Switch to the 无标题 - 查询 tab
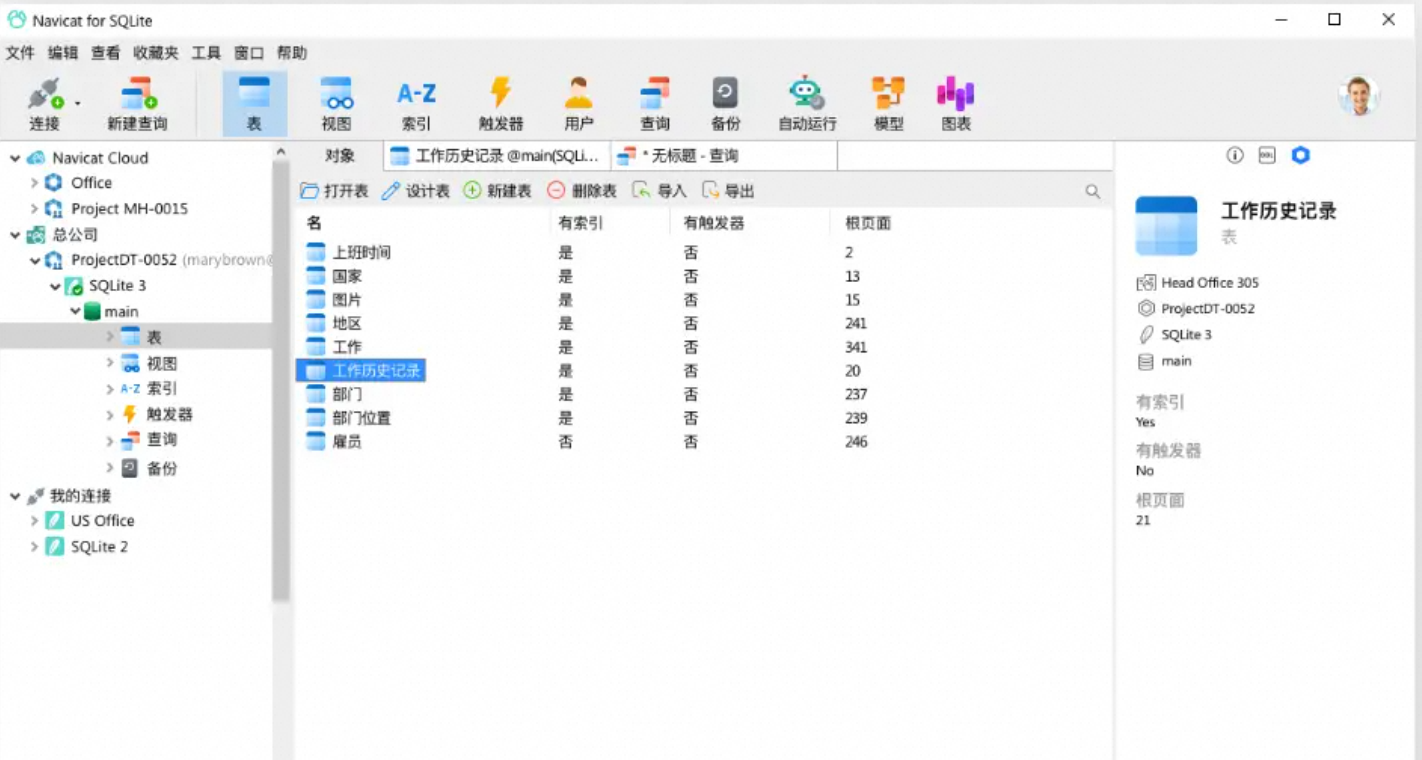Screen dimensions: 1422x760 click(724, 156)
